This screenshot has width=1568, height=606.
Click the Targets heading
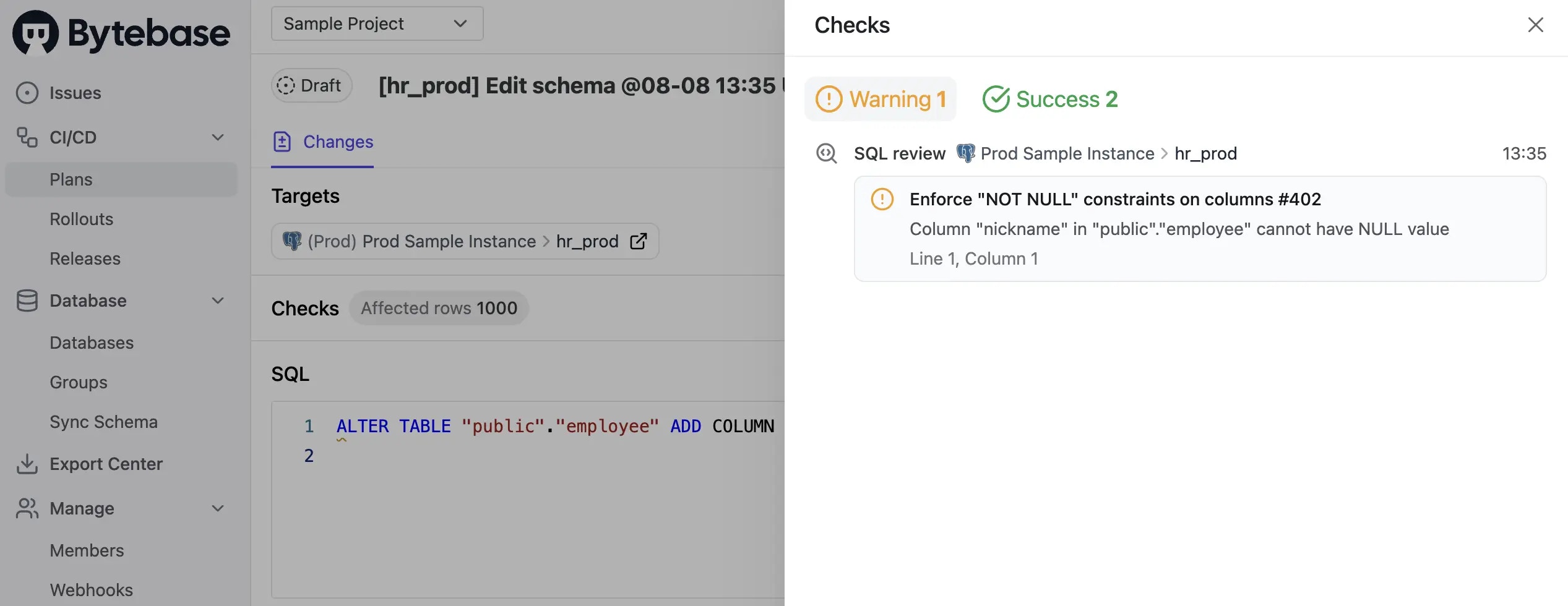point(306,196)
